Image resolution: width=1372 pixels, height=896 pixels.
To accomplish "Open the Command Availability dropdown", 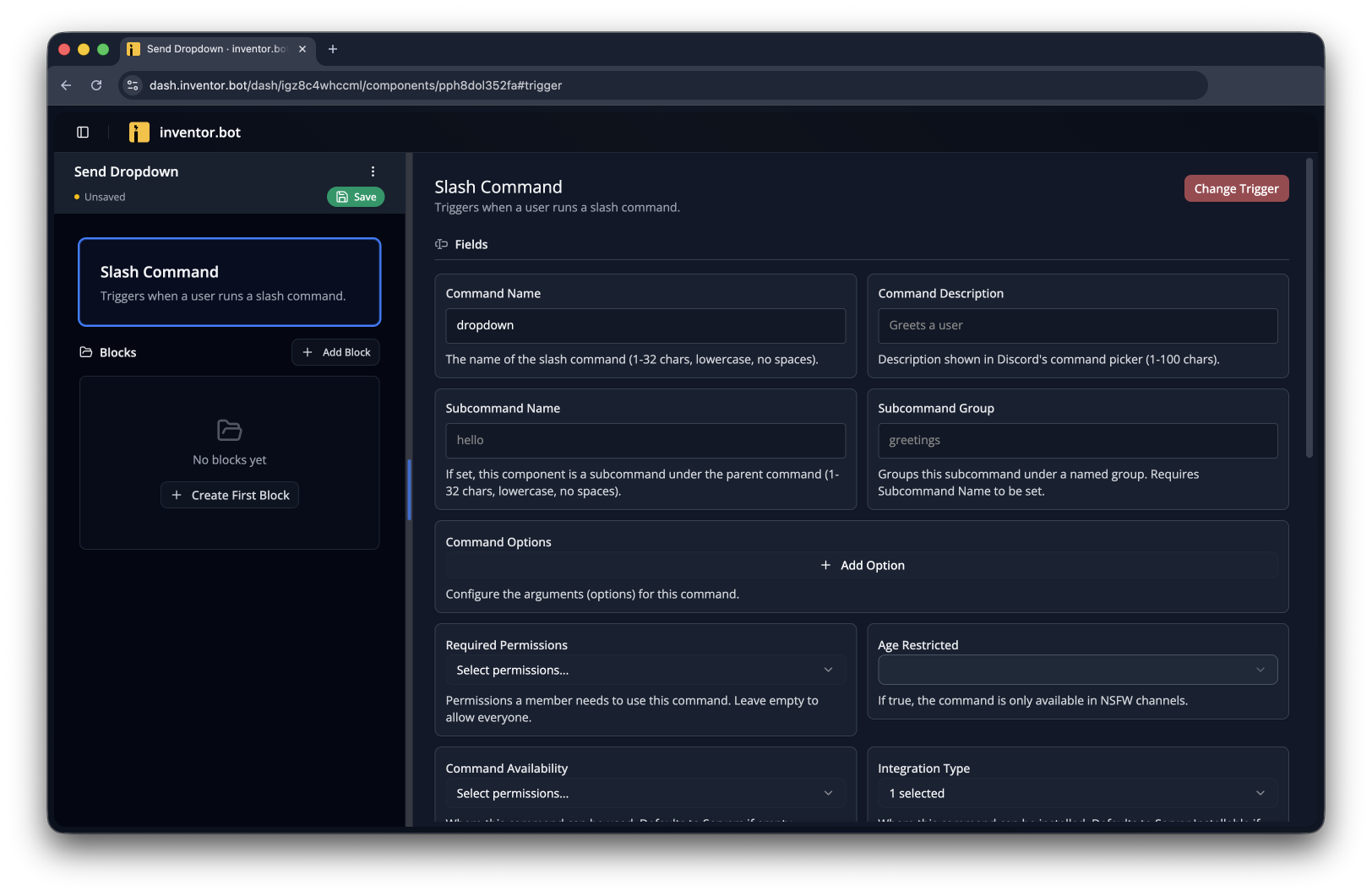I will (x=645, y=793).
